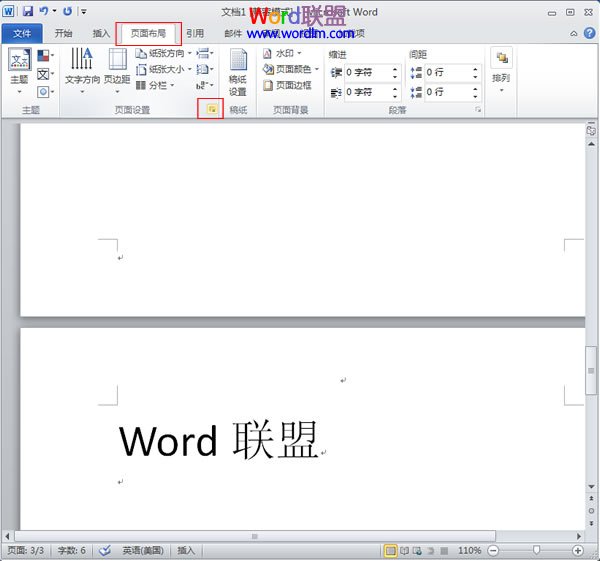This screenshot has width=600, height=561.
Task: Click 稿纸设置 manuscript paper settings
Action: 238,72
